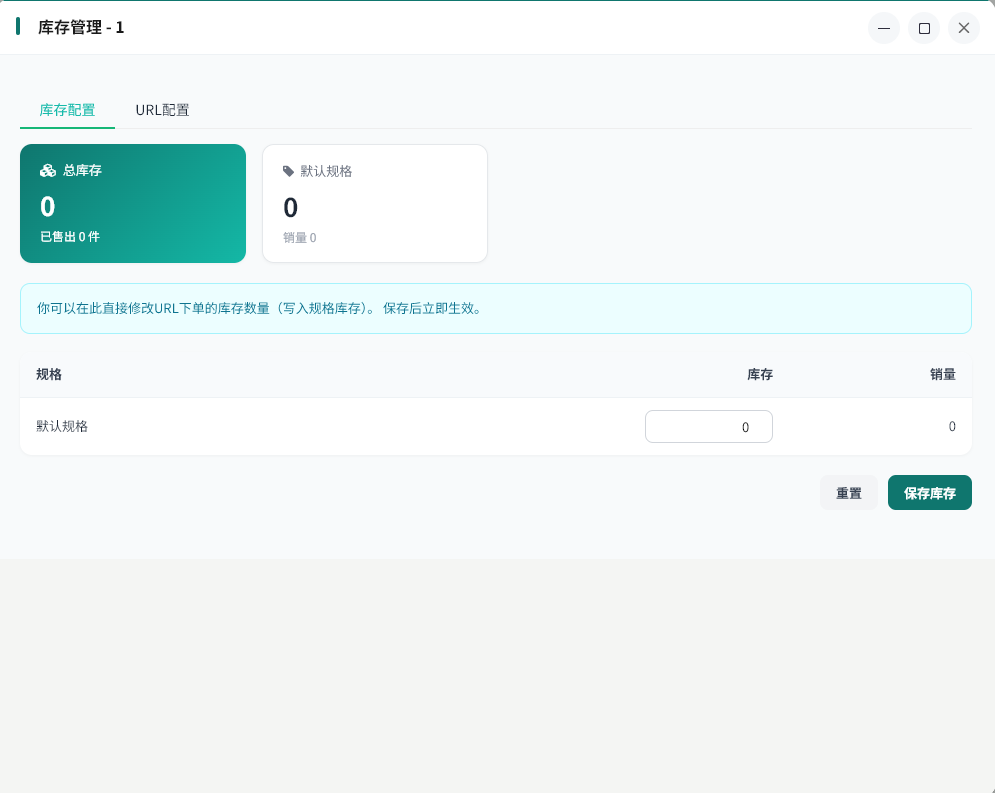The width and height of the screenshot is (995, 793).
Task: Click the green accent bar before window title
Action: [18, 27]
